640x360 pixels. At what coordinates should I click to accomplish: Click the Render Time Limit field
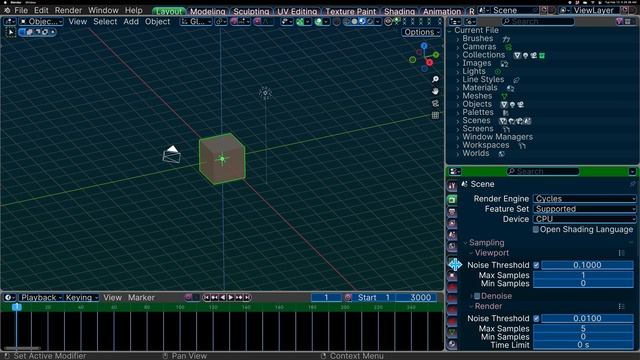583,345
